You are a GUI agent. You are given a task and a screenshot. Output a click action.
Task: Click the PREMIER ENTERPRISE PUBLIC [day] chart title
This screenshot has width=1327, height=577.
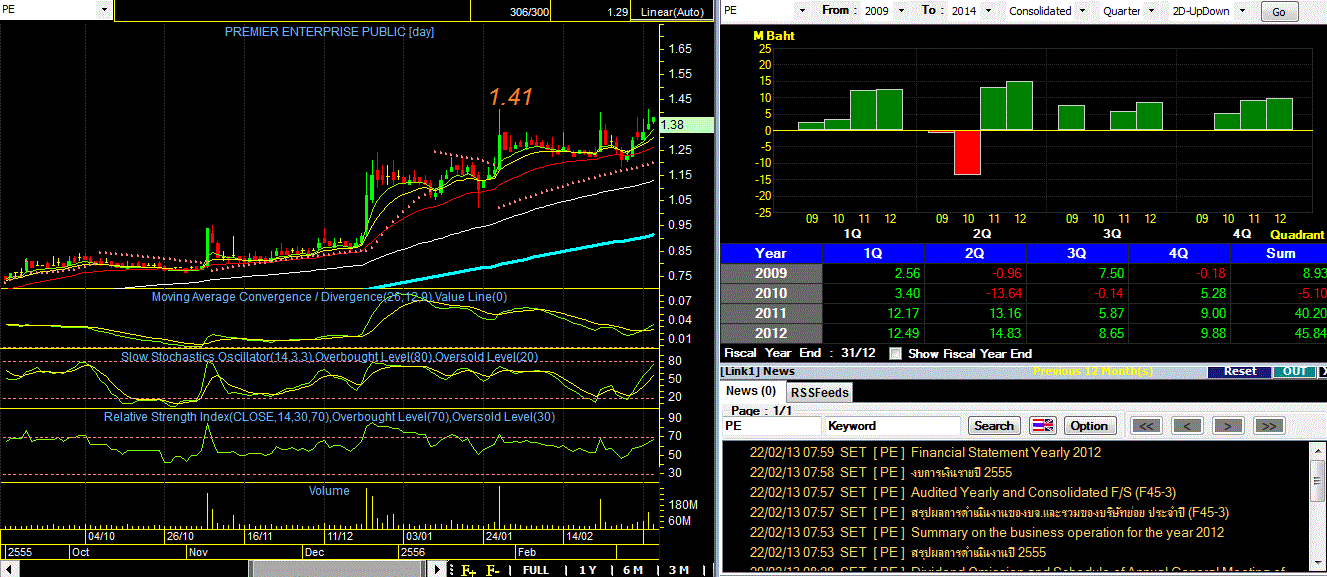click(x=329, y=32)
